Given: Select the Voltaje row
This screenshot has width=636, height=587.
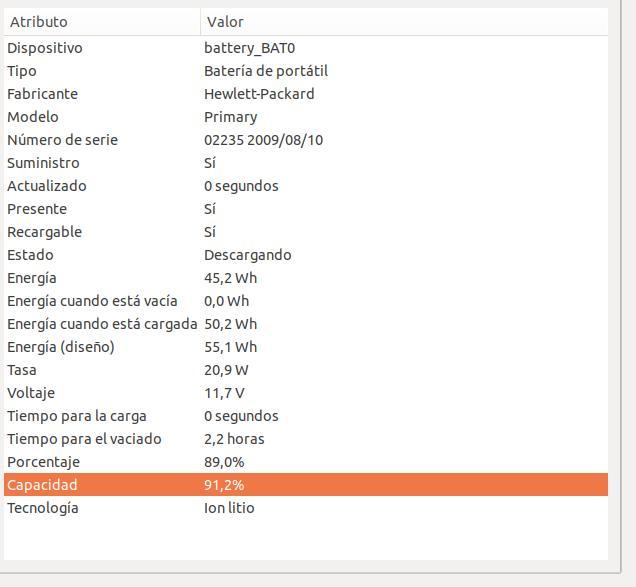Looking at the screenshot, I should (x=306, y=393).
